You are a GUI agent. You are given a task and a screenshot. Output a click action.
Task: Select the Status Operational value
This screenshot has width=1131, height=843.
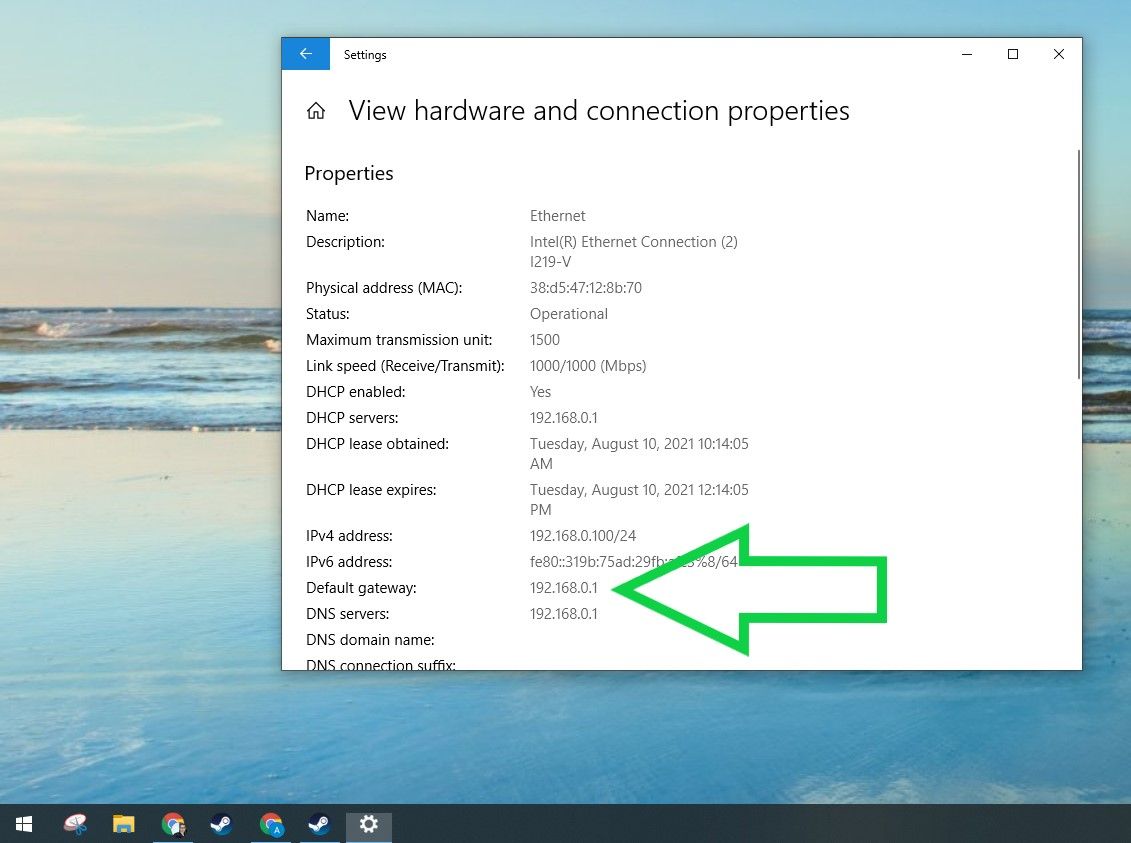(x=568, y=313)
